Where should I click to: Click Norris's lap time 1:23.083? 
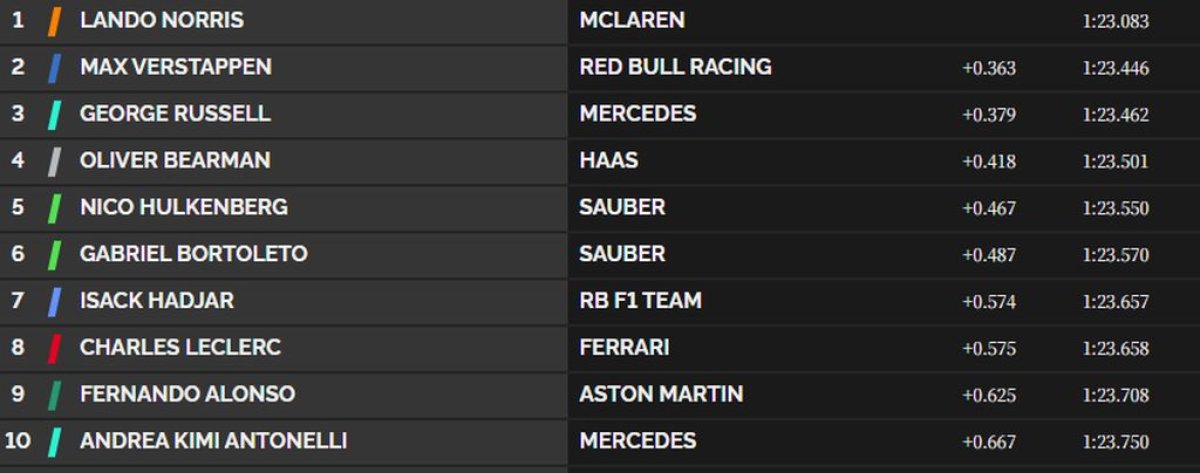tap(1115, 21)
